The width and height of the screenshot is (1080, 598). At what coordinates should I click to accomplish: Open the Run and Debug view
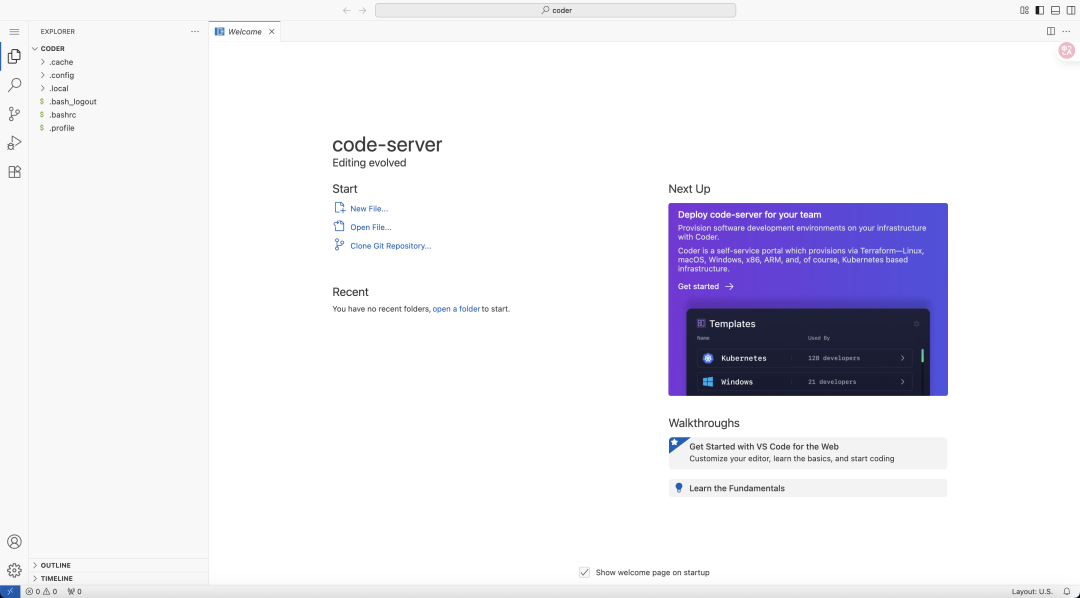[14, 143]
